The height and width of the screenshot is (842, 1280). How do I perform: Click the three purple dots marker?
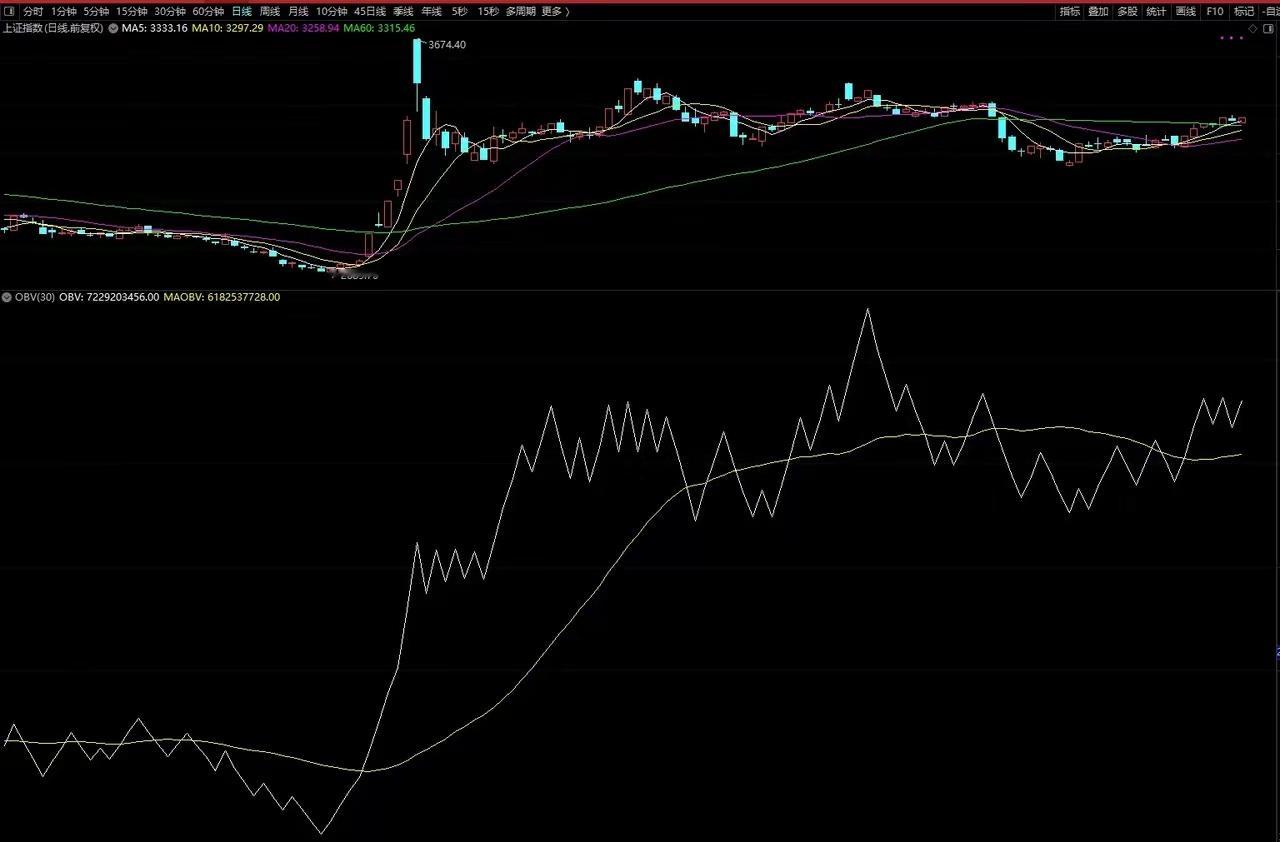pos(1232,38)
